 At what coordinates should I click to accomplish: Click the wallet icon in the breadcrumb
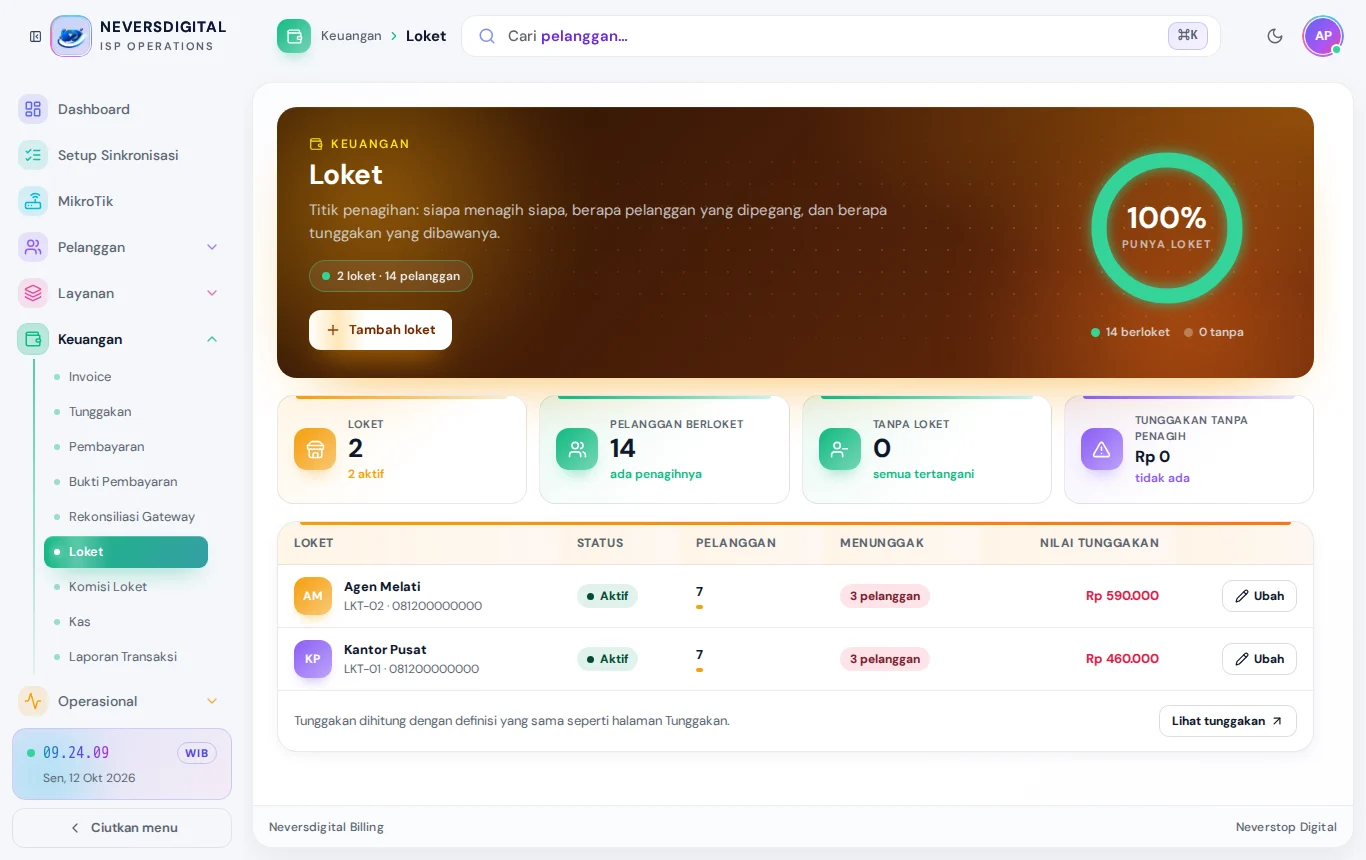click(x=294, y=36)
